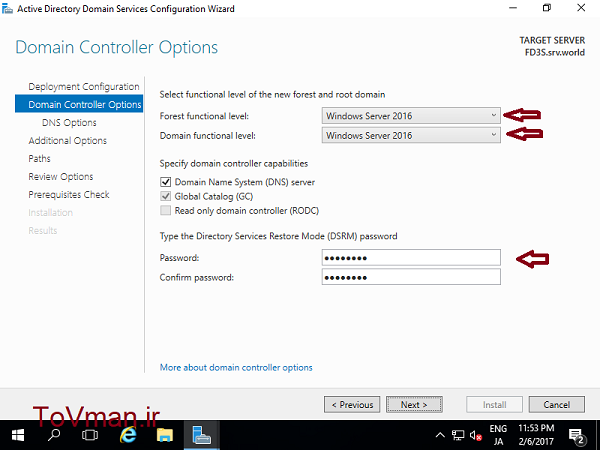Viewport: 600px width, 450px height.
Task: Open taskbar search magnifier
Action: coord(54,435)
